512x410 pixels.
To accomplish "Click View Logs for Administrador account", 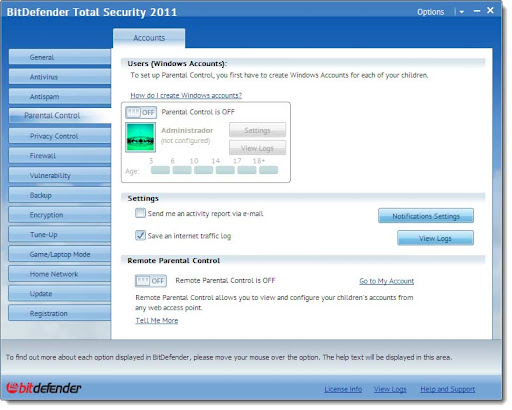I will click(257, 148).
